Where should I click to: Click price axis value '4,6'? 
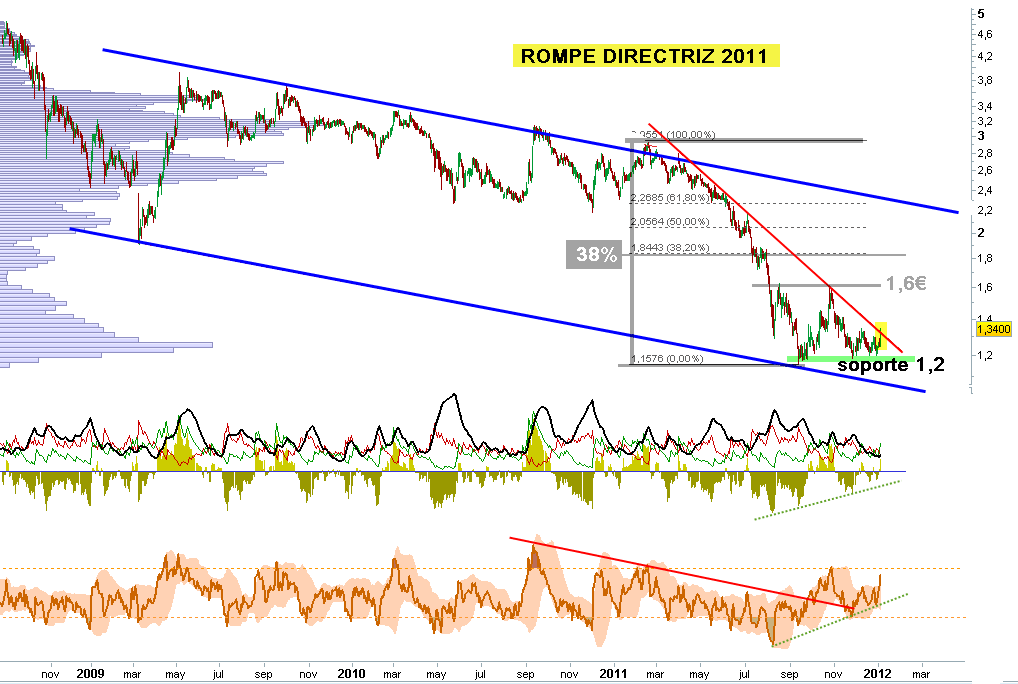click(985, 34)
